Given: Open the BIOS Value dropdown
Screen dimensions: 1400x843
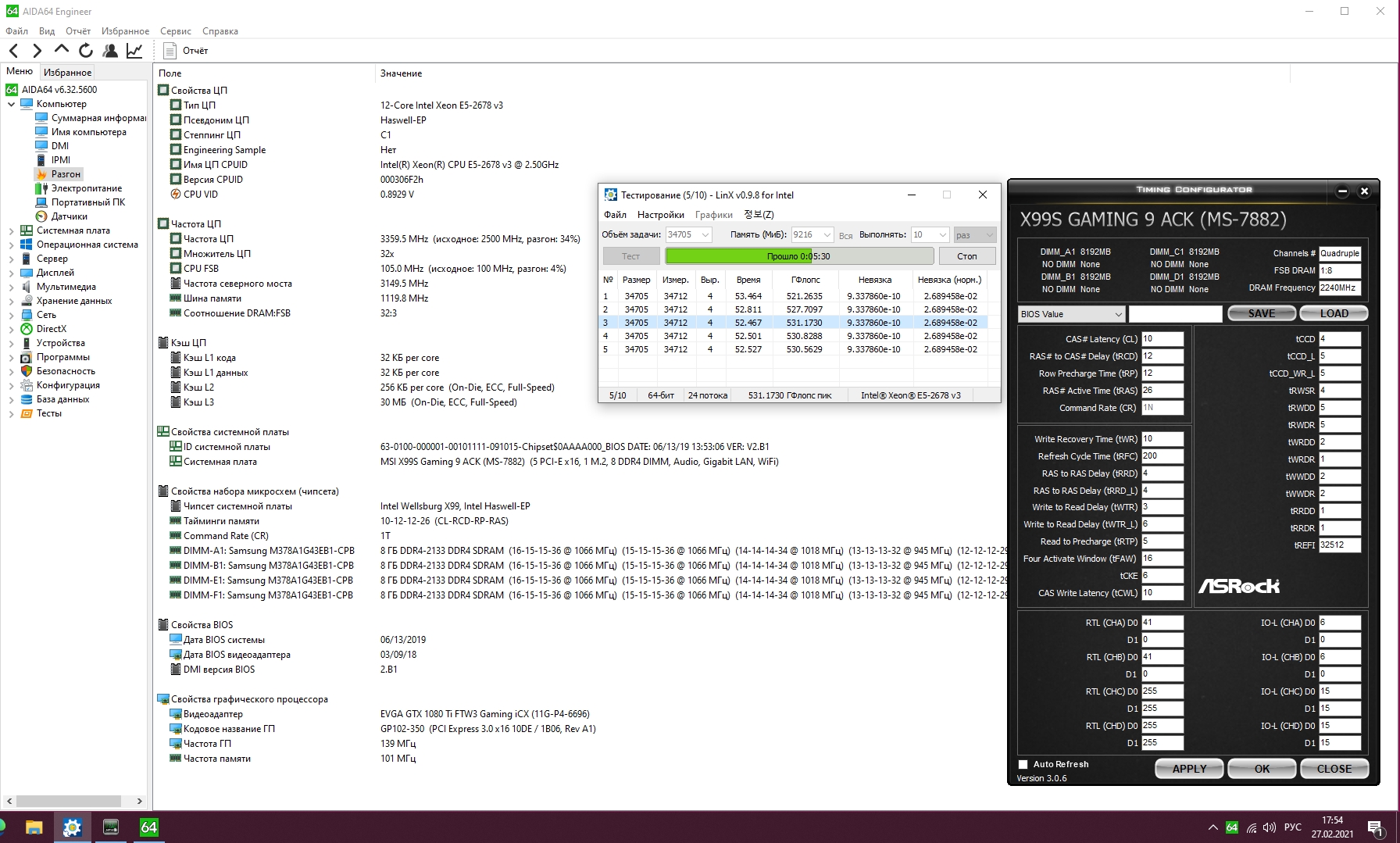Looking at the screenshot, I should pyautogui.click(x=1071, y=314).
